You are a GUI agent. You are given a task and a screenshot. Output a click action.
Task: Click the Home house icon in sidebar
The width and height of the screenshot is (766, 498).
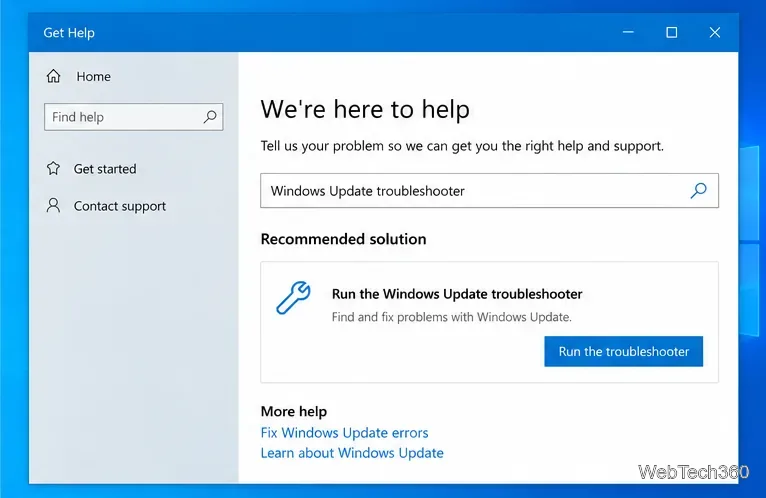(x=53, y=76)
